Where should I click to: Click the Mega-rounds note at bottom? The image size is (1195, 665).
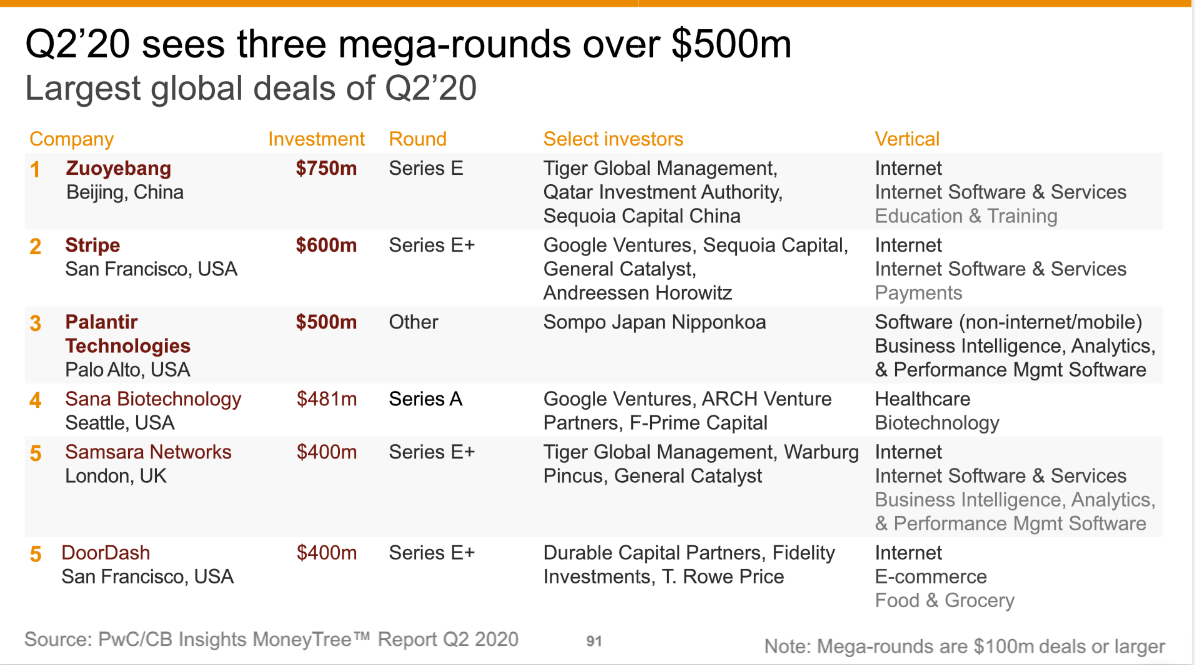pos(964,646)
